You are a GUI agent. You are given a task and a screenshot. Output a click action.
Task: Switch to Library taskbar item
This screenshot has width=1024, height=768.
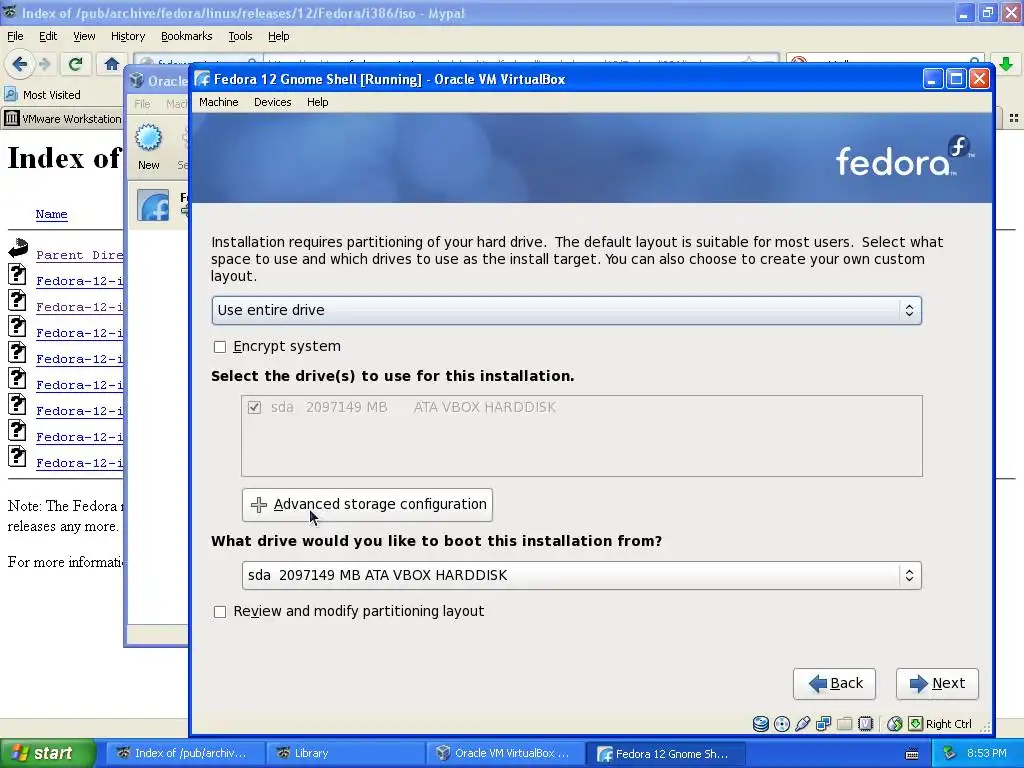coord(345,753)
